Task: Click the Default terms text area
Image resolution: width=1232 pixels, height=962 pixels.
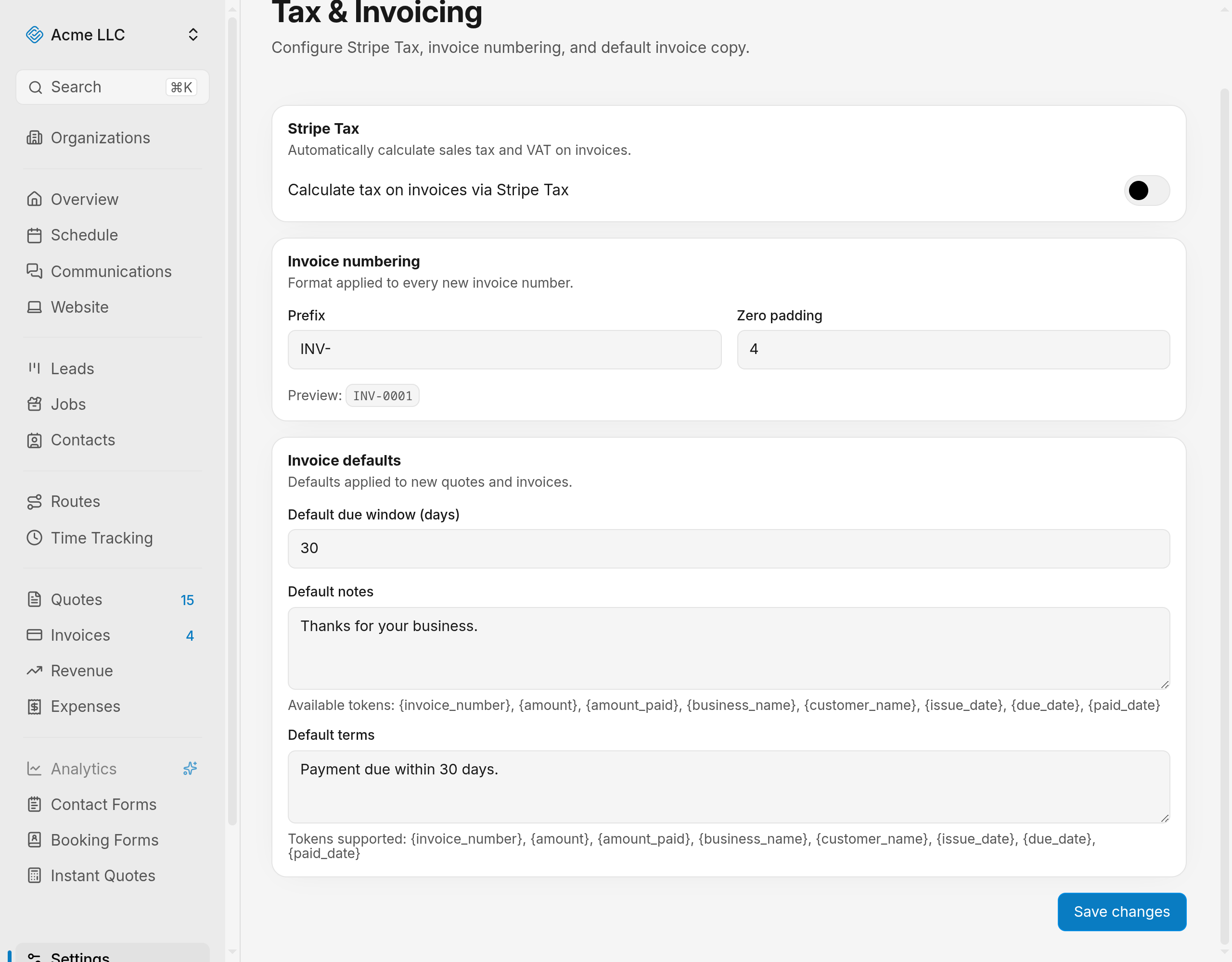Action: point(729,786)
